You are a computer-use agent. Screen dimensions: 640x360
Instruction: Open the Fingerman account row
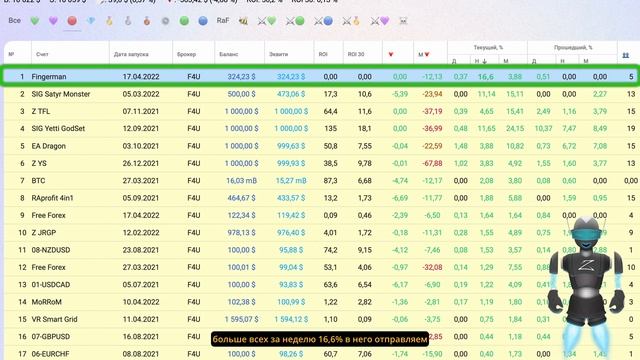[x=320, y=76]
